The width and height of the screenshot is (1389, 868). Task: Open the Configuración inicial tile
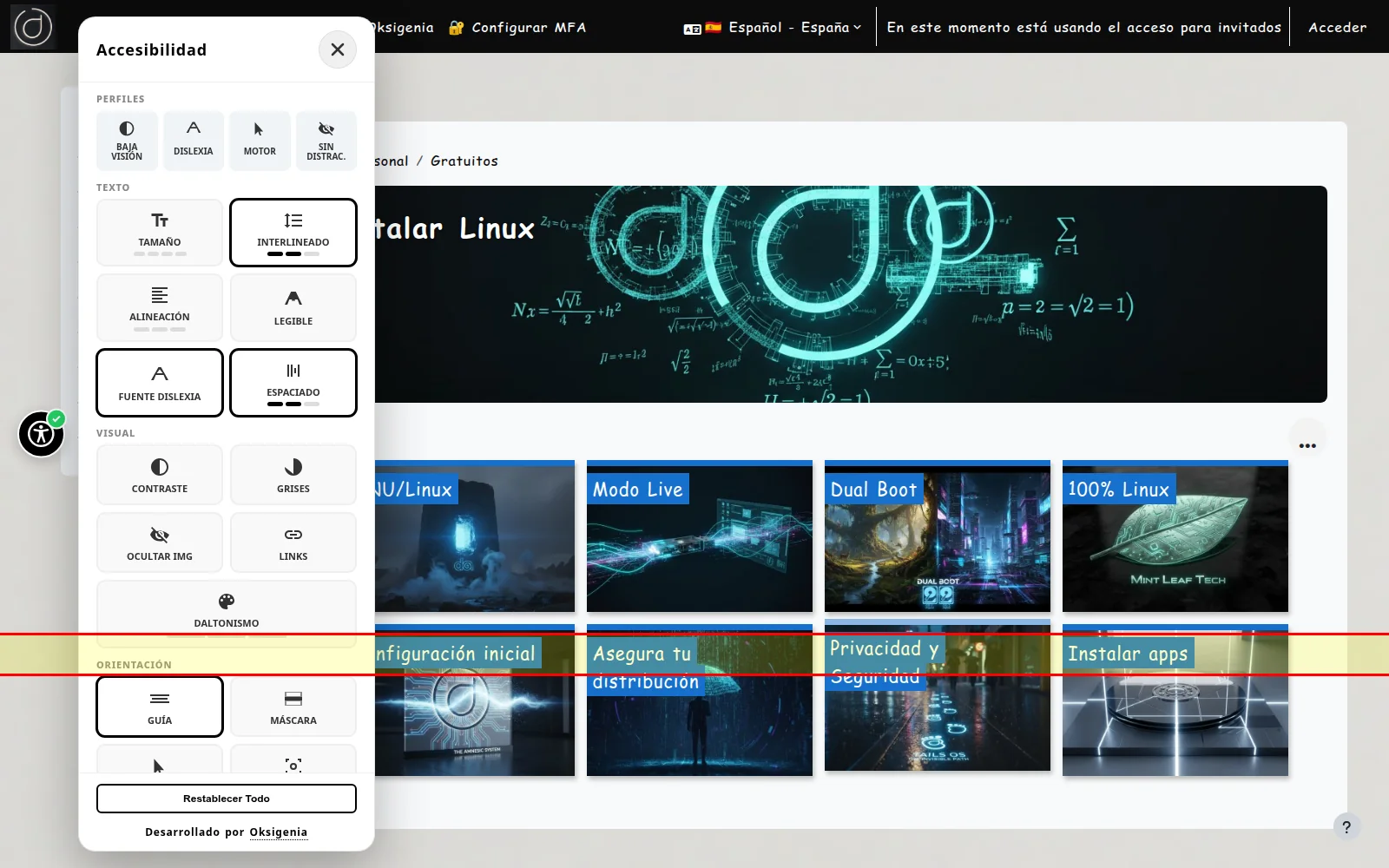click(475, 700)
